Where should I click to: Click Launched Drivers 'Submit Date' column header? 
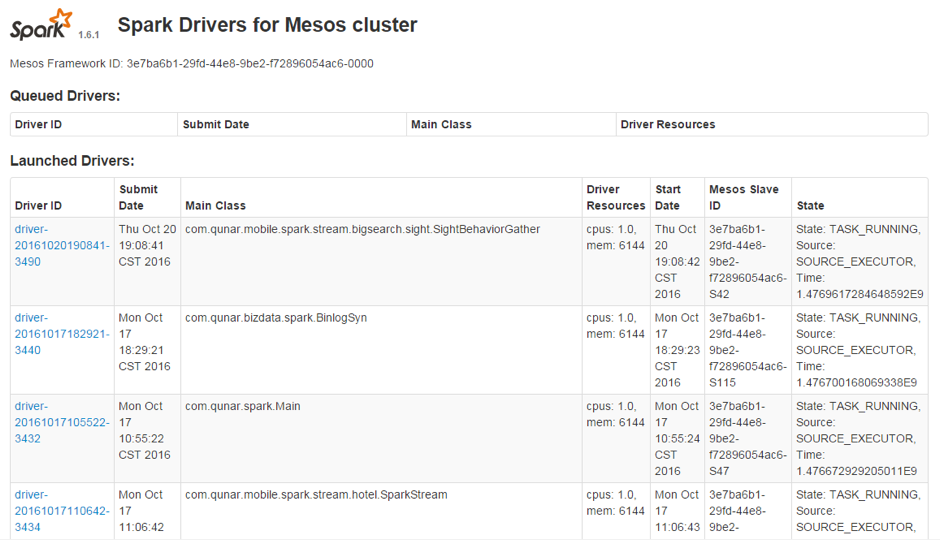tap(138, 197)
